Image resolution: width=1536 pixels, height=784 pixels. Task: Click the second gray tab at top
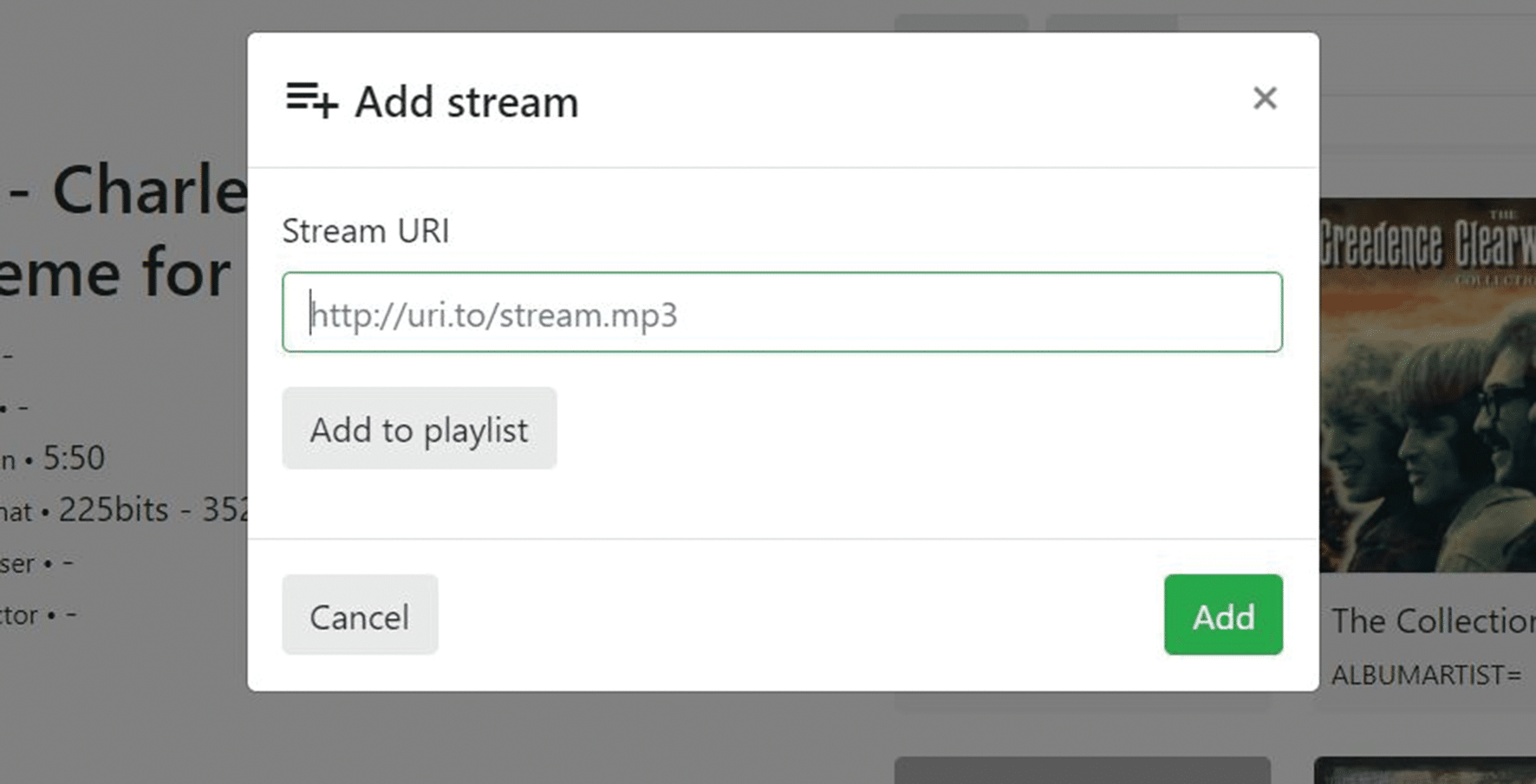1112,23
